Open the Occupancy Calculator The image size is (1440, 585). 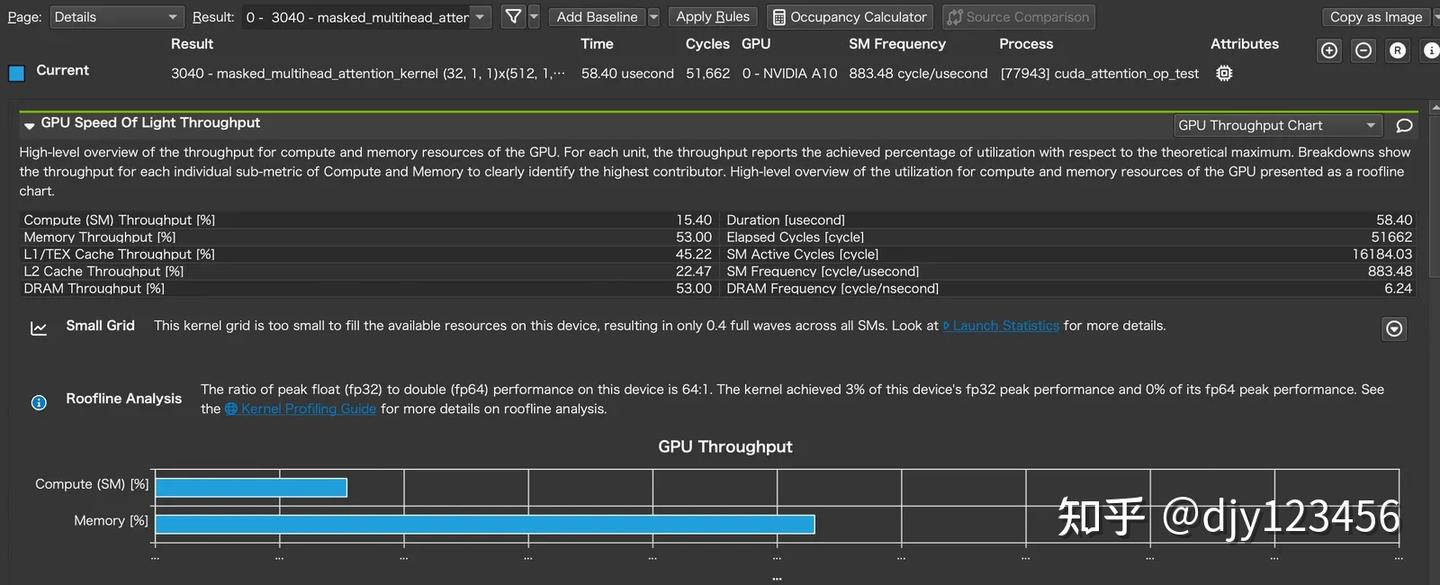tap(850, 17)
